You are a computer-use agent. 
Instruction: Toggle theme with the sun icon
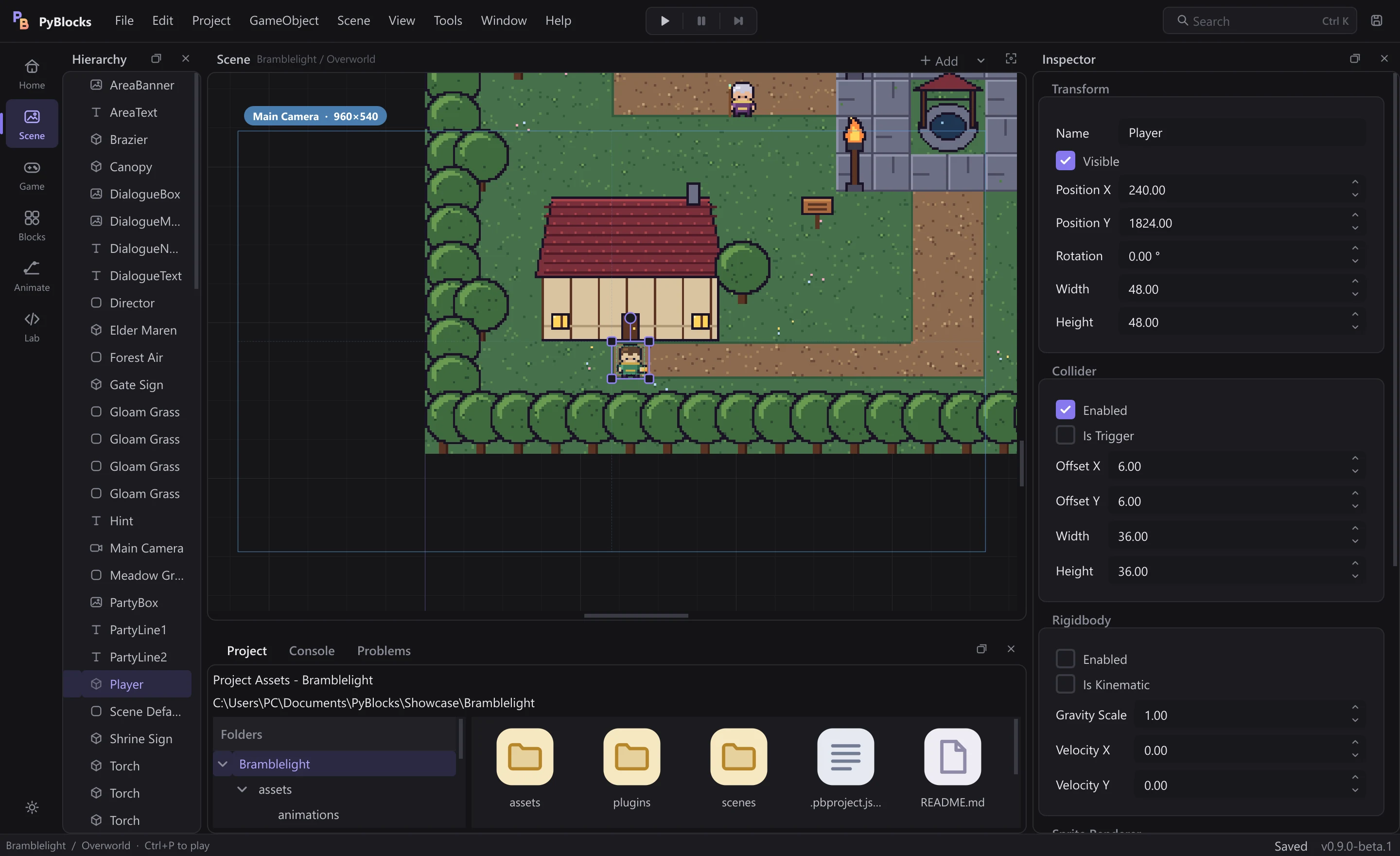point(32,807)
